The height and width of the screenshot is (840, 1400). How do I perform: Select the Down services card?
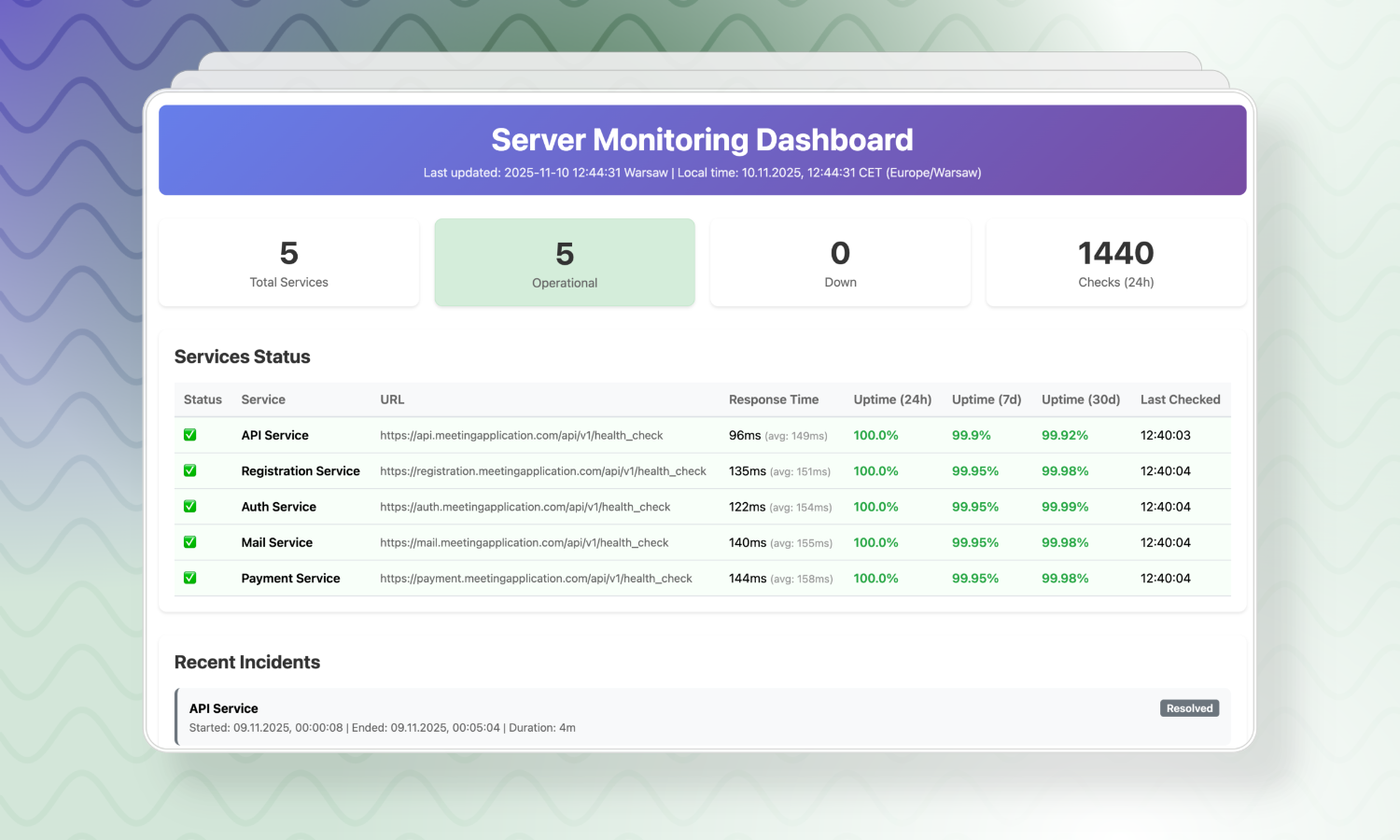840,262
